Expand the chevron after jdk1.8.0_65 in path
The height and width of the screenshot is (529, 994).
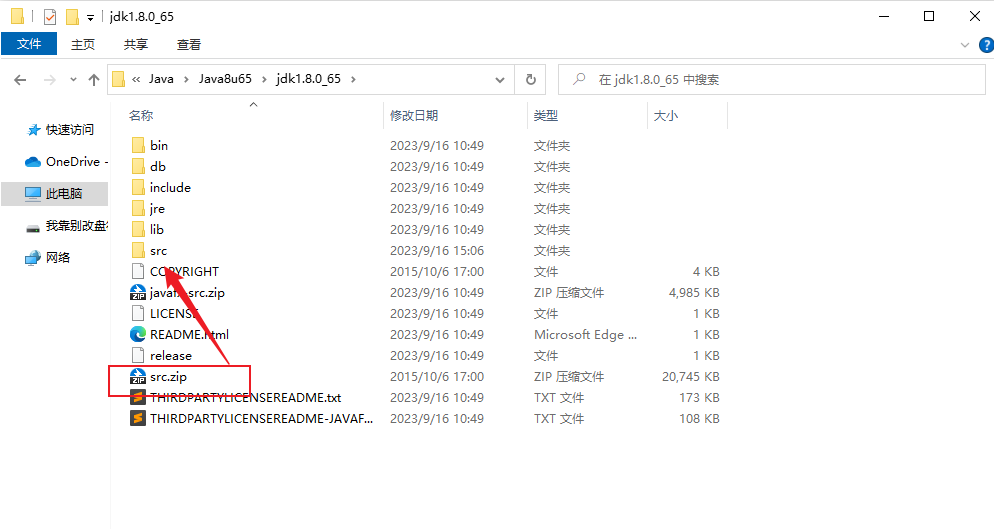[x=353, y=79]
